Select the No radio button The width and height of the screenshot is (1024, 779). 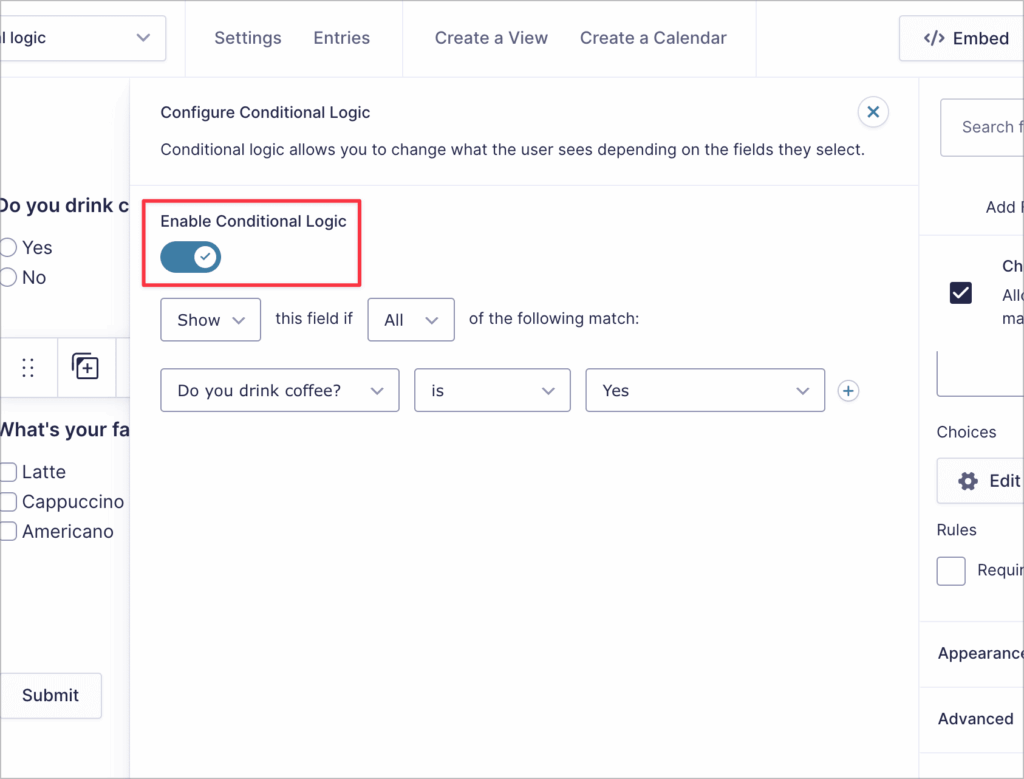tap(8, 278)
